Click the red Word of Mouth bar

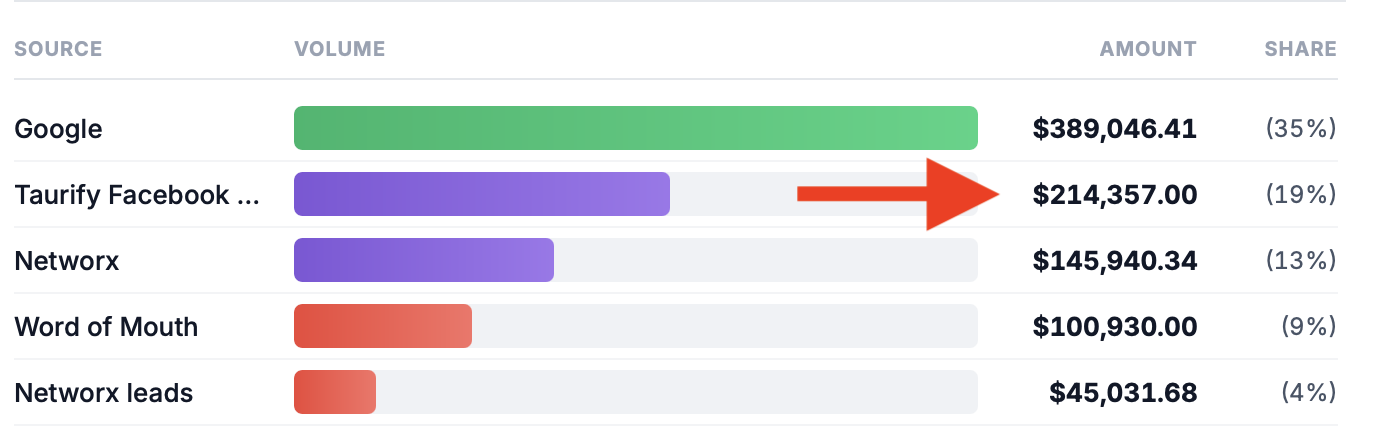(382, 326)
